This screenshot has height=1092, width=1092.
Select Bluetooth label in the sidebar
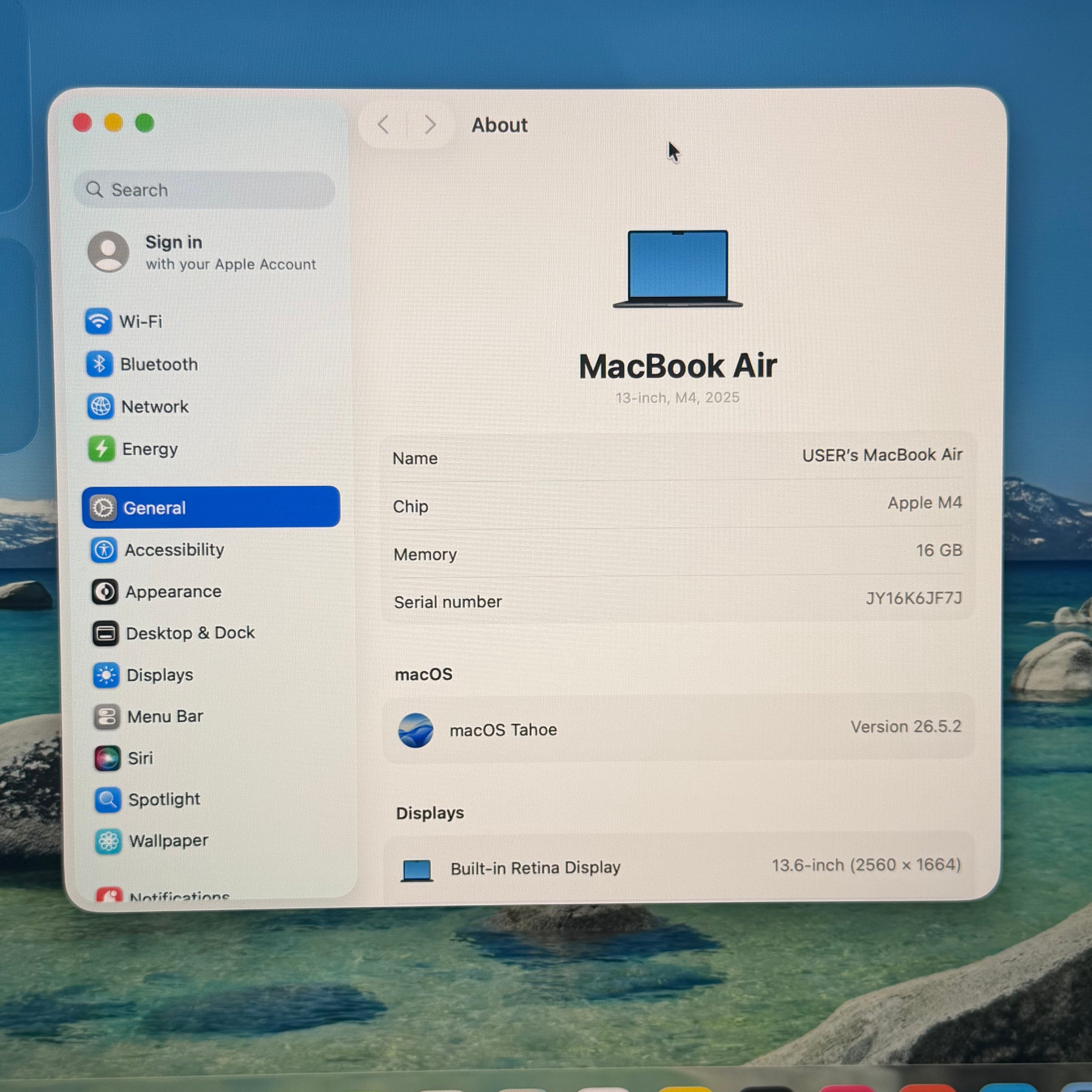[x=159, y=364]
